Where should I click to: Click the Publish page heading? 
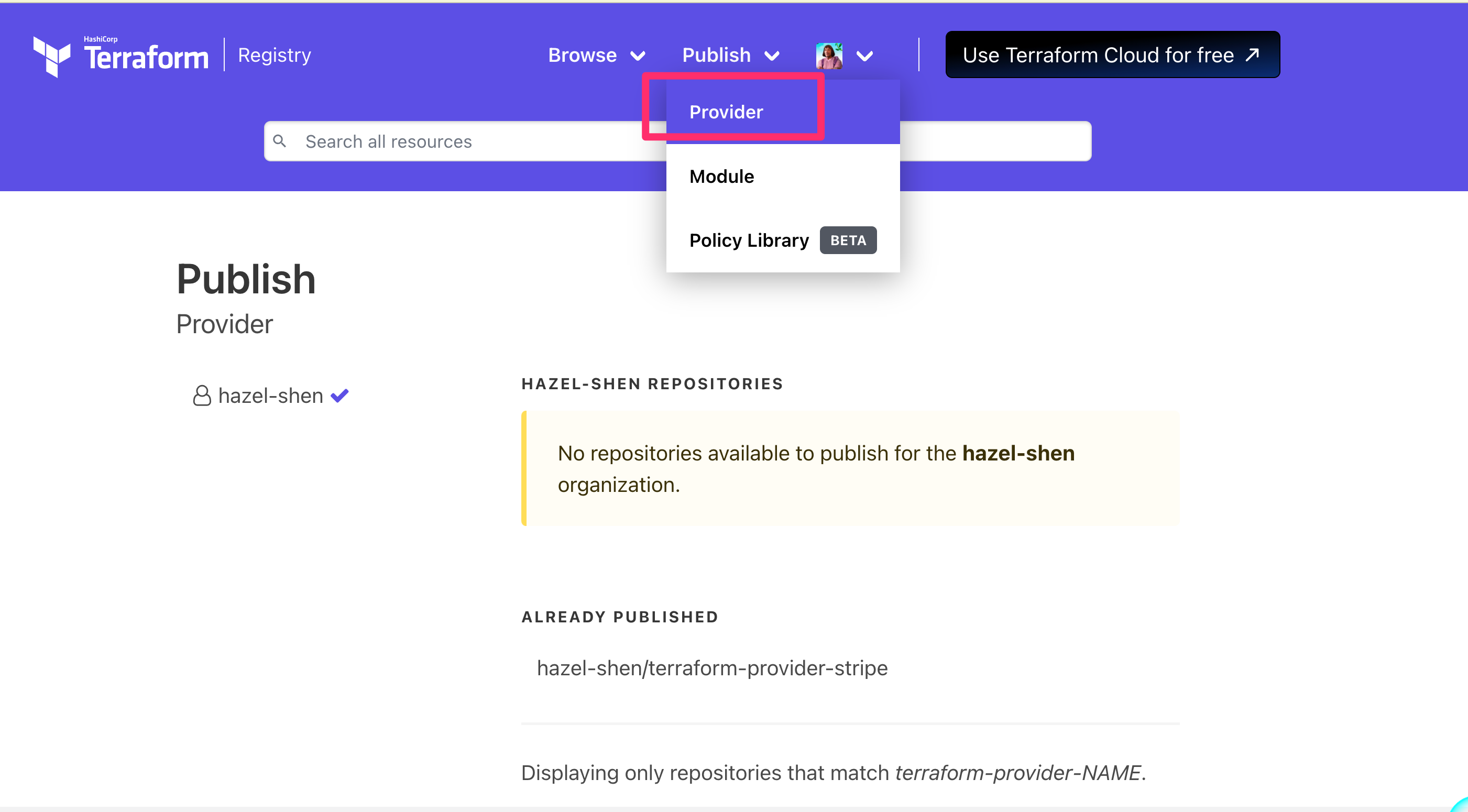coord(246,279)
